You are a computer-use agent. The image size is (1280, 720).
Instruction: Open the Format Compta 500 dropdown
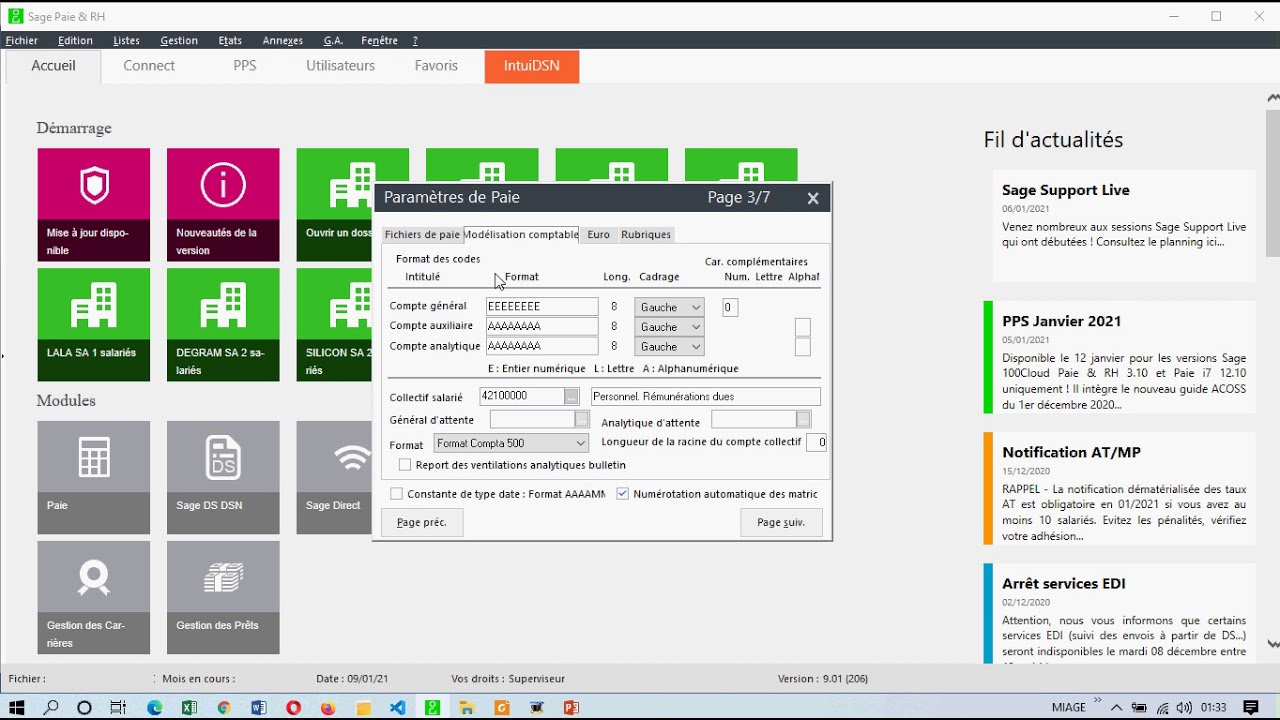click(x=511, y=443)
